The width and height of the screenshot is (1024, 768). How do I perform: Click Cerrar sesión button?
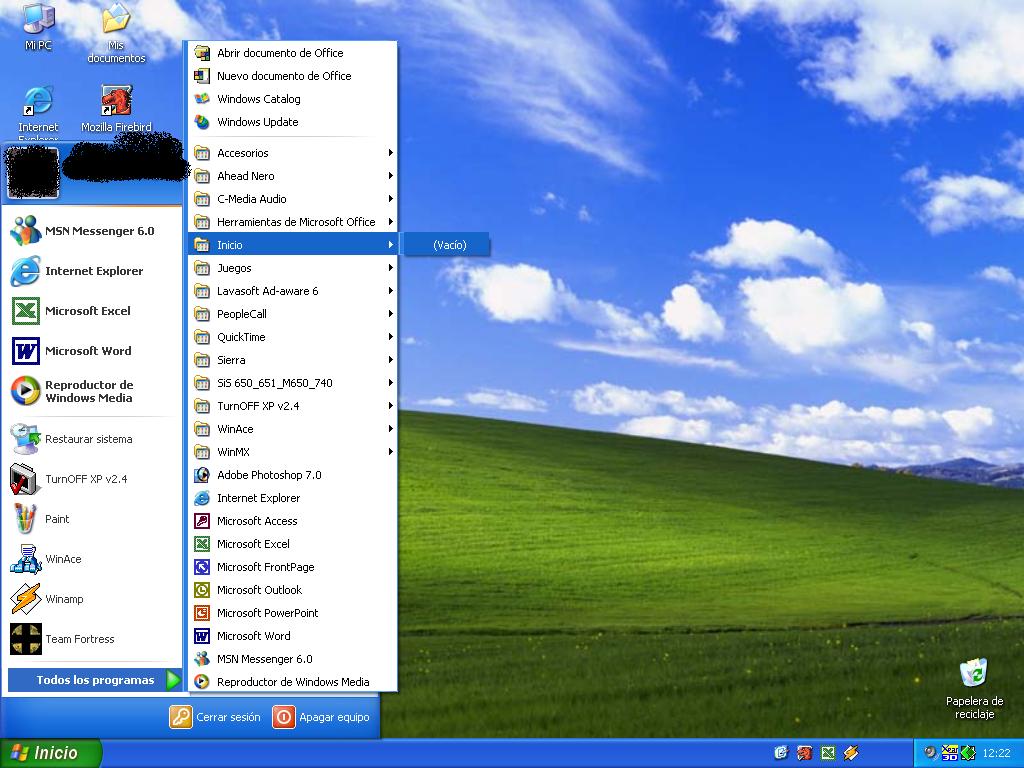coord(216,717)
